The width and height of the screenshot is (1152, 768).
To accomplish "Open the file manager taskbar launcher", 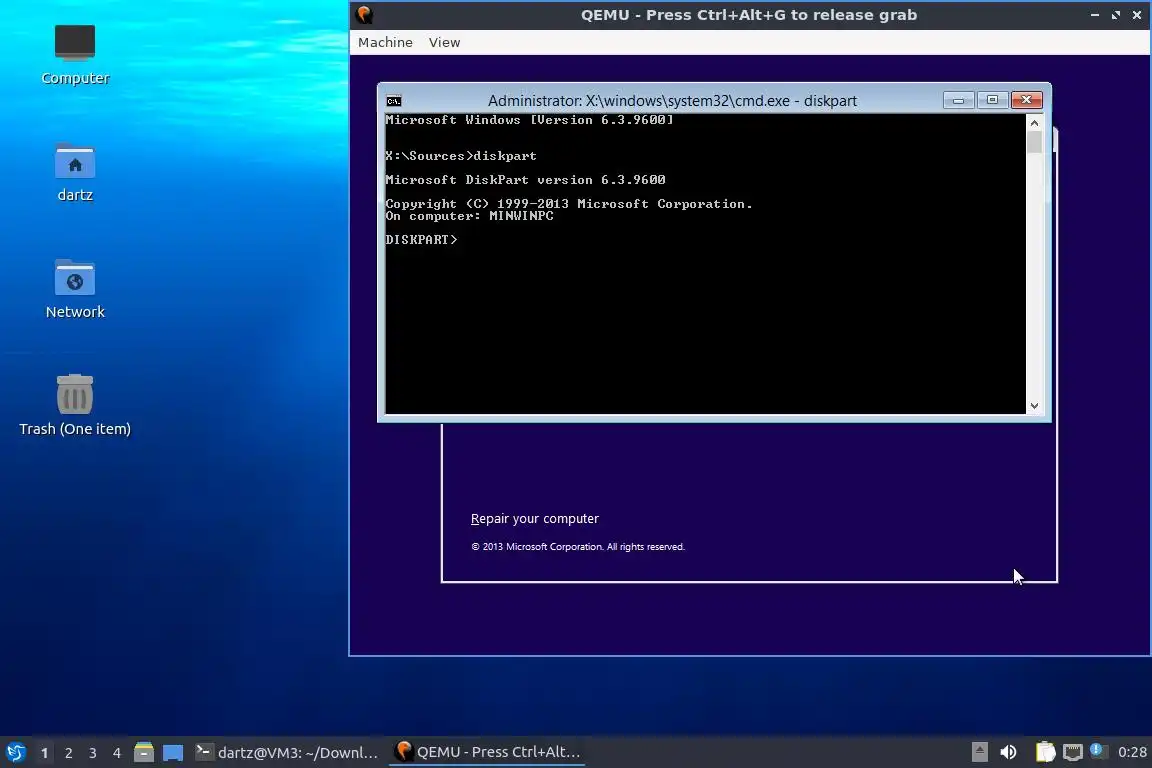I will (144, 753).
